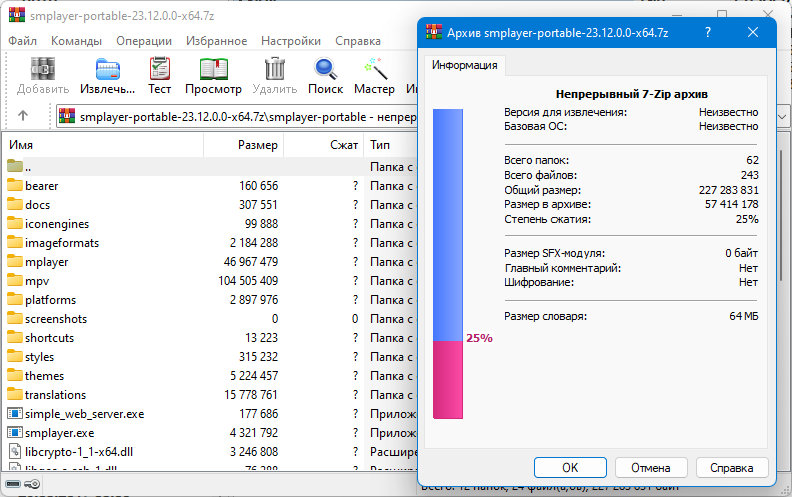
Task: Click the key icon in status bar
Action: click(32, 484)
